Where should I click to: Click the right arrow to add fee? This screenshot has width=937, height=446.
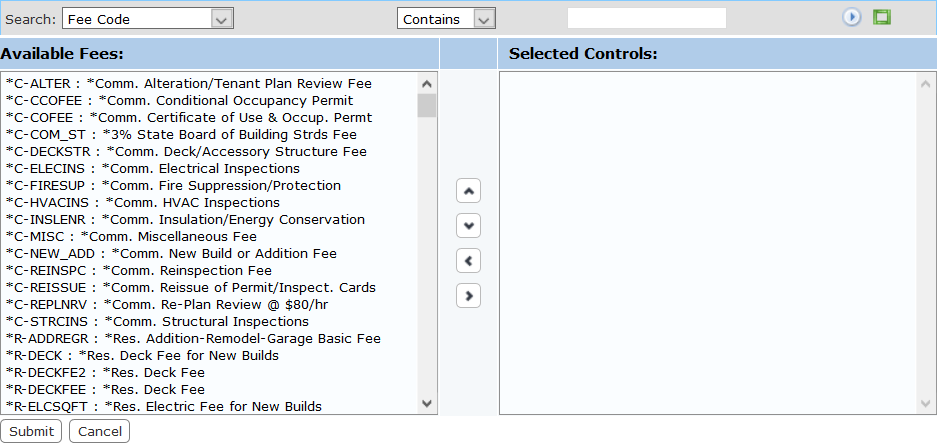point(469,295)
